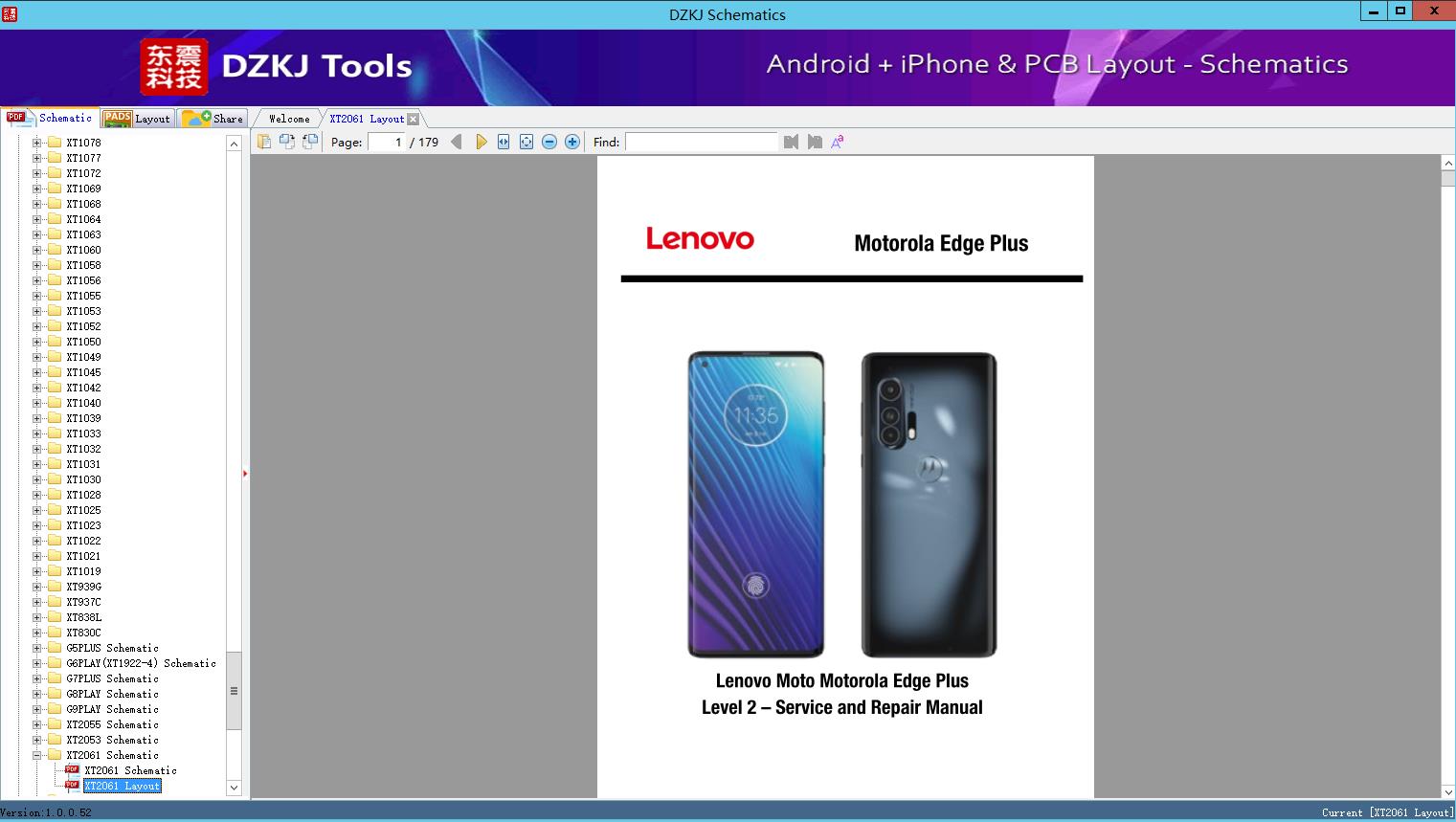This screenshot has height=822, width=1456.
Task: Select XT2053 Schematic entry
Action: [112, 740]
